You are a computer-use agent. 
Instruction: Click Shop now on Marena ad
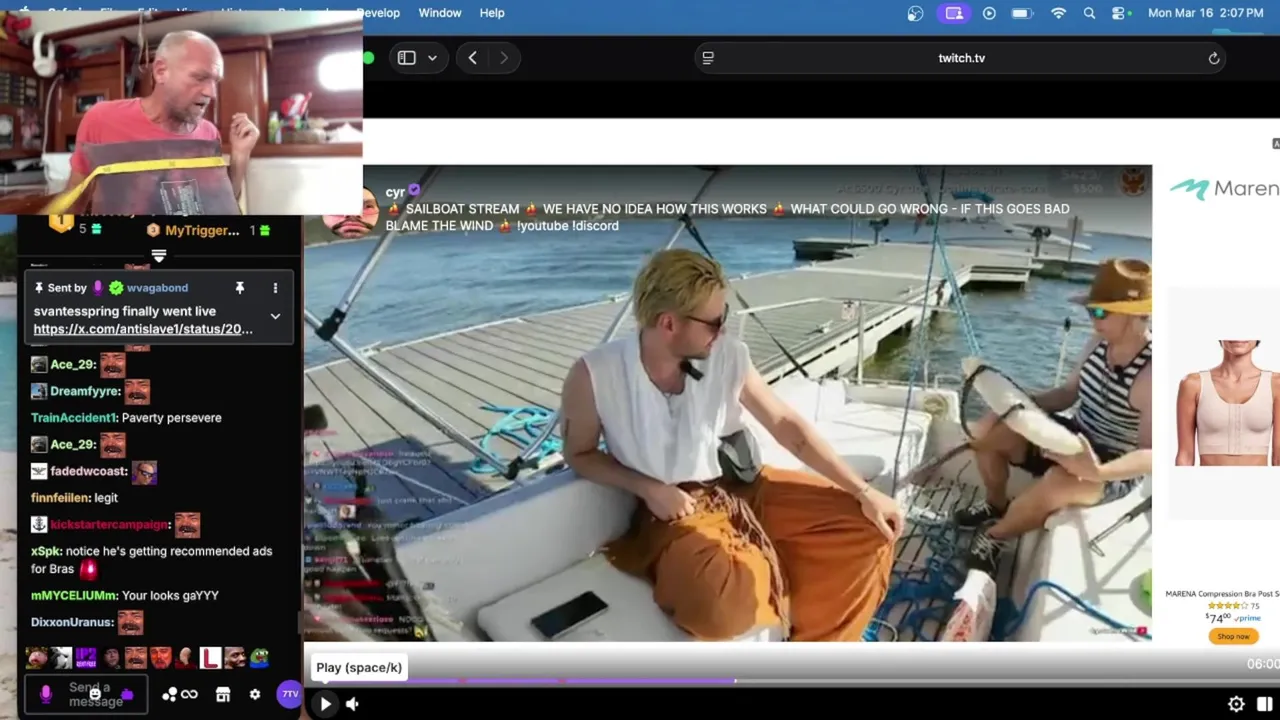1233,636
